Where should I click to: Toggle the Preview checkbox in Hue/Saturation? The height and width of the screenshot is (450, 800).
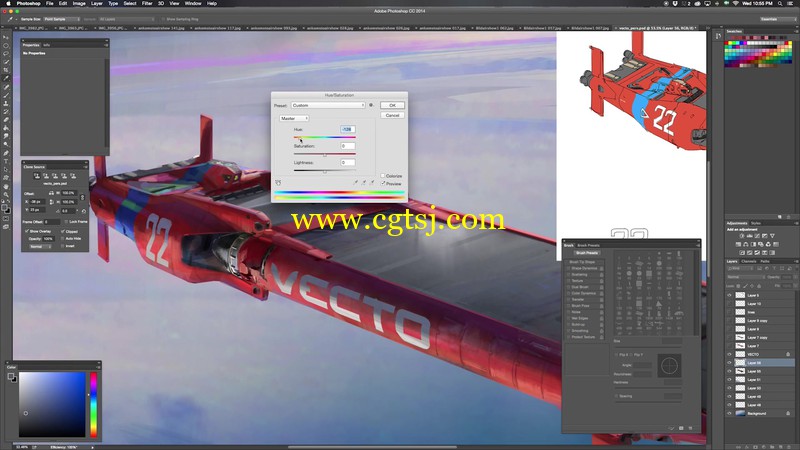tap(382, 183)
